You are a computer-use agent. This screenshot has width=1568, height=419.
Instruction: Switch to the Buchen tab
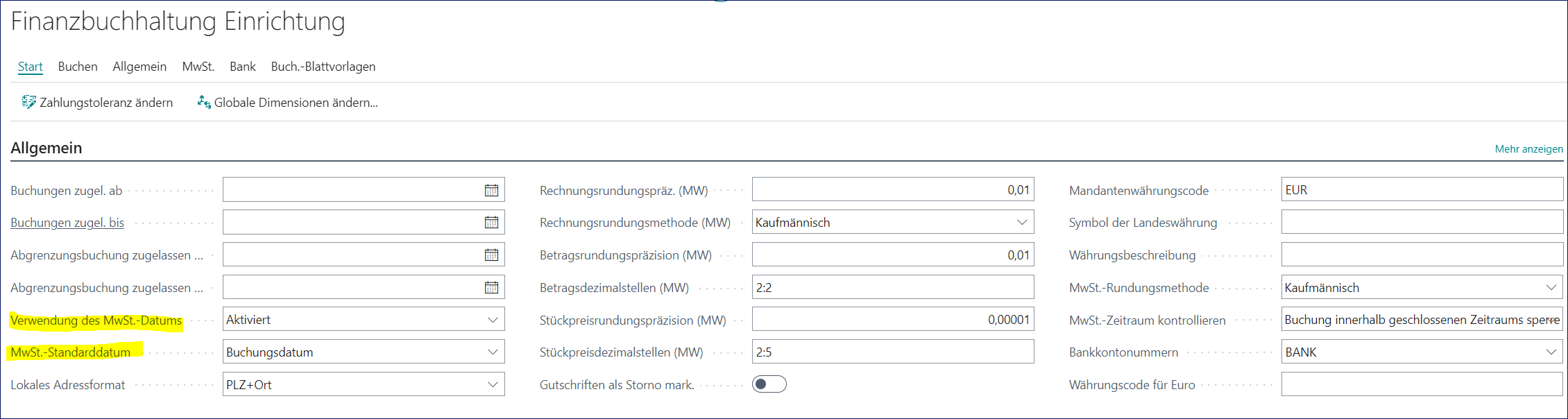(x=78, y=67)
